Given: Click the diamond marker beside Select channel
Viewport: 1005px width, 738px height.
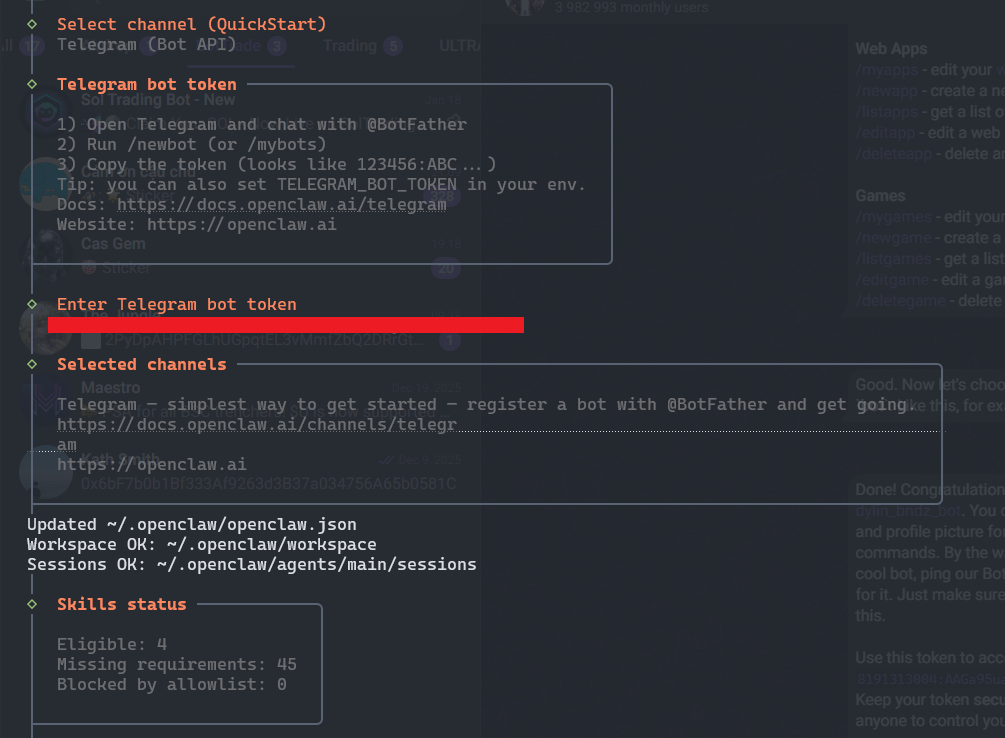Looking at the screenshot, I should tap(32, 24).
